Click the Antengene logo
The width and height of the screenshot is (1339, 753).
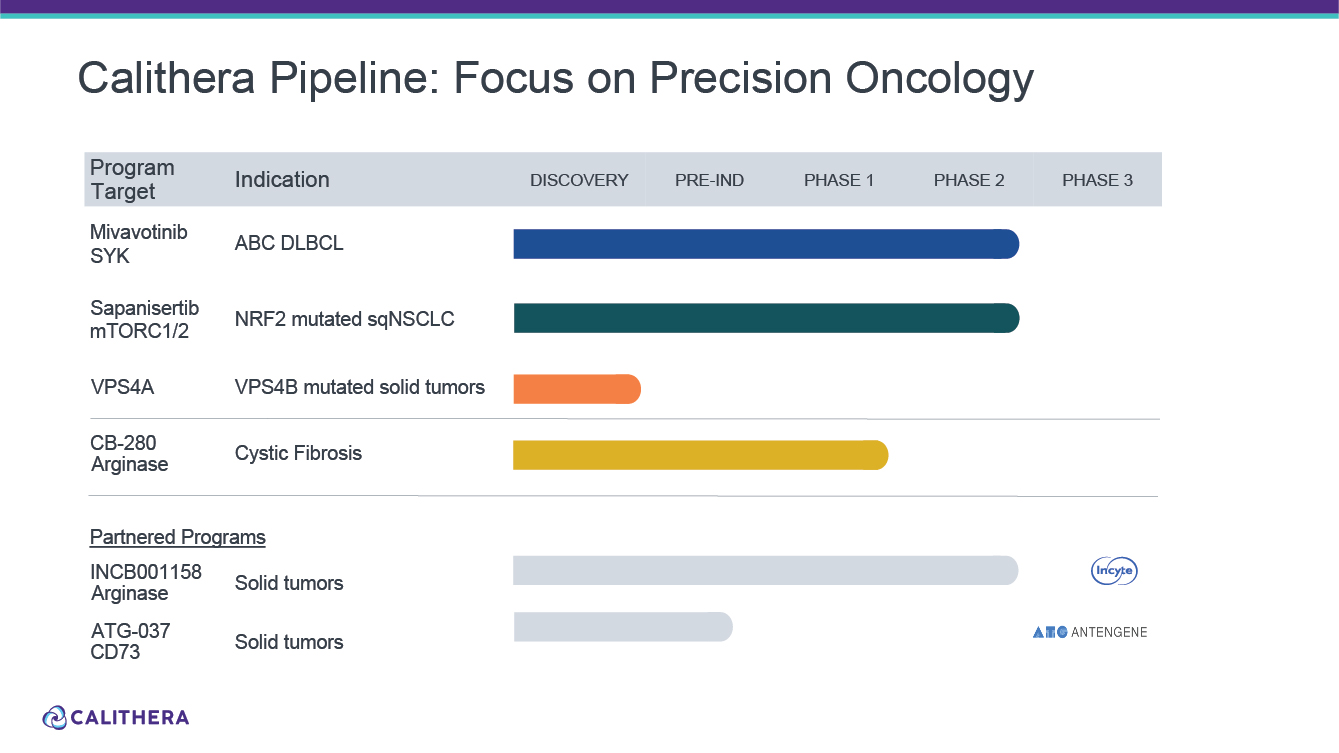click(x=1090, y=632)
